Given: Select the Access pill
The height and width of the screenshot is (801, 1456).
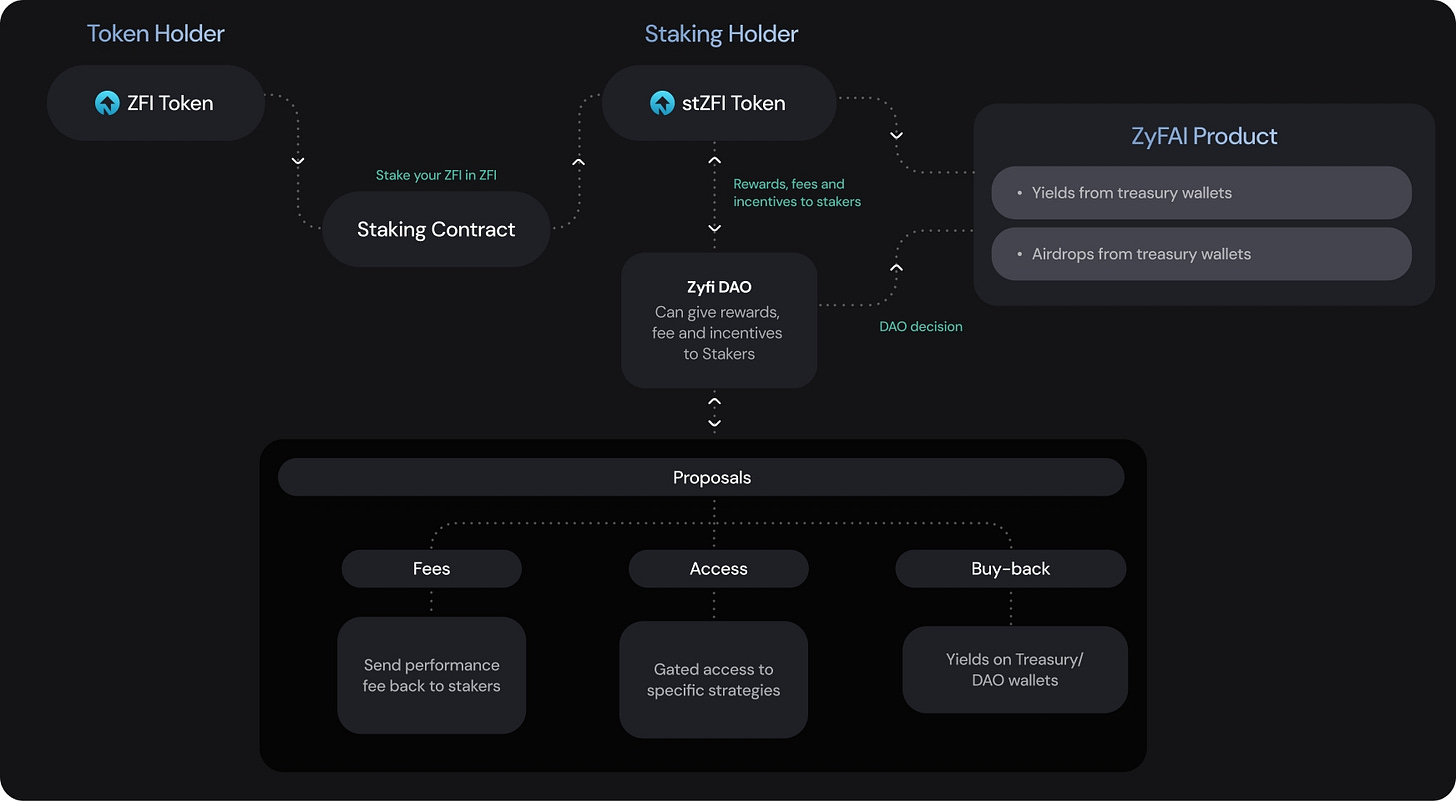Looking at the screenshot, I should tap(718, 568).
